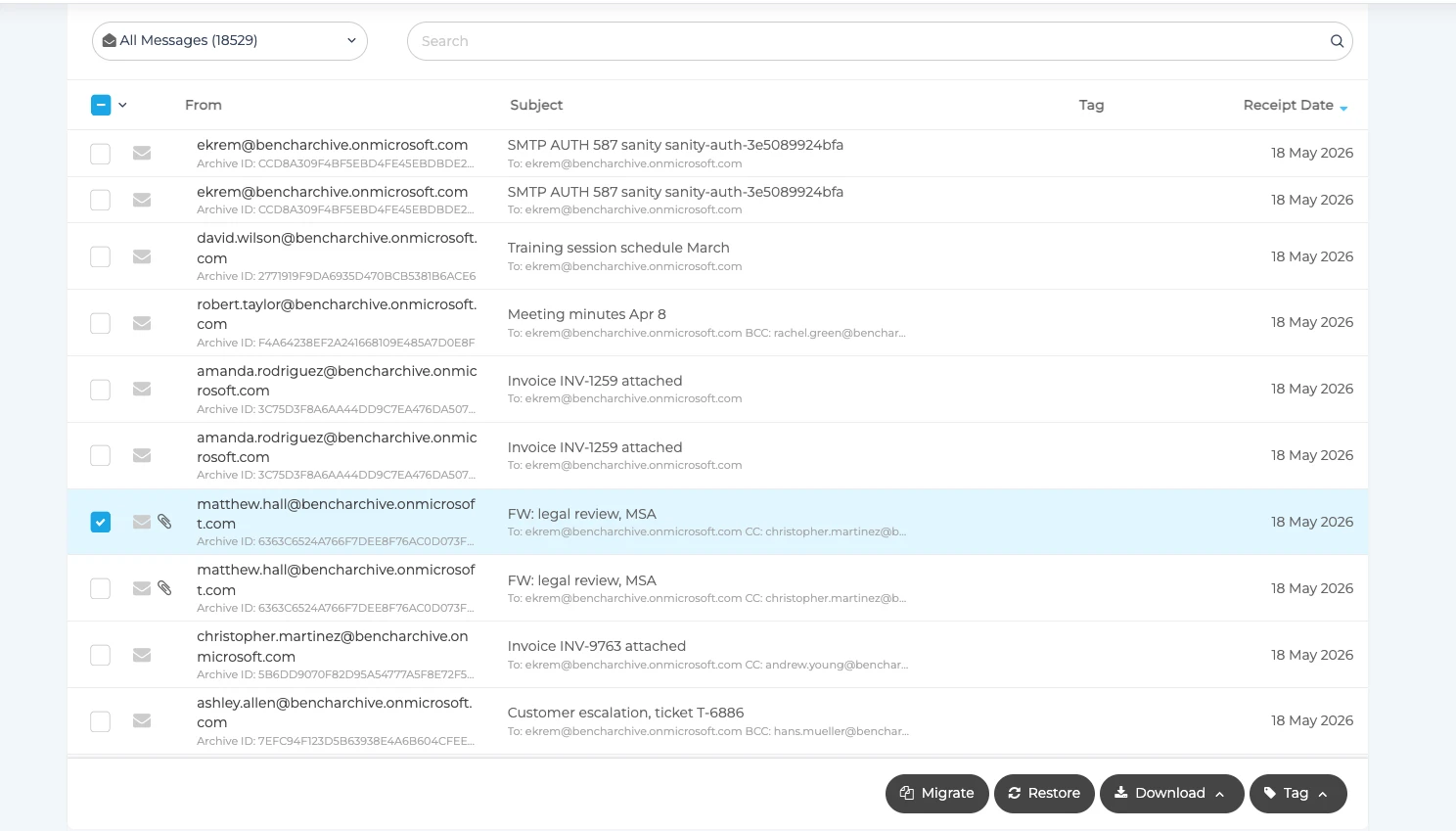1456x831 pixels.
Task: Click envelope icon in the unselected matthew.hall row
Action: (x=142, y=588)
